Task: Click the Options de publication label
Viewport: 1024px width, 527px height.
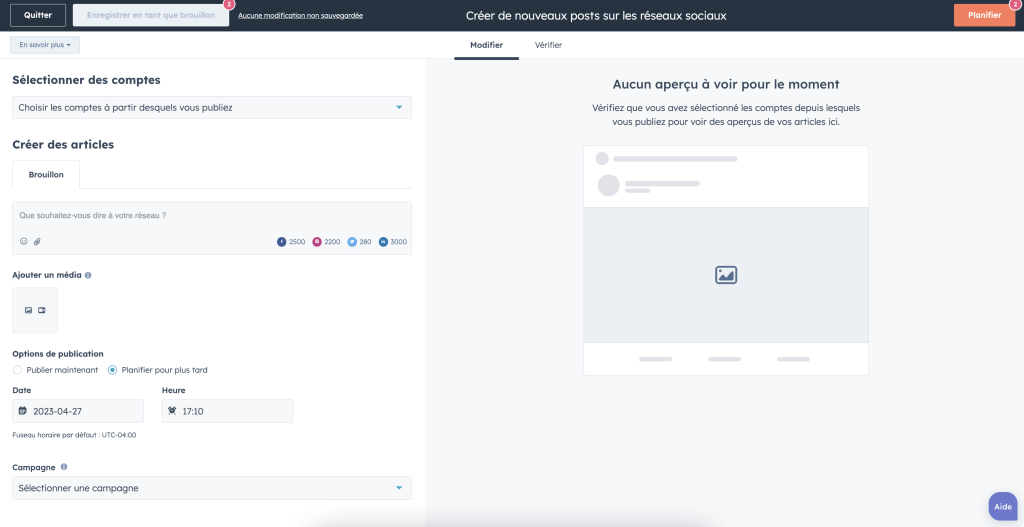Action: click(x=58, y=354)
